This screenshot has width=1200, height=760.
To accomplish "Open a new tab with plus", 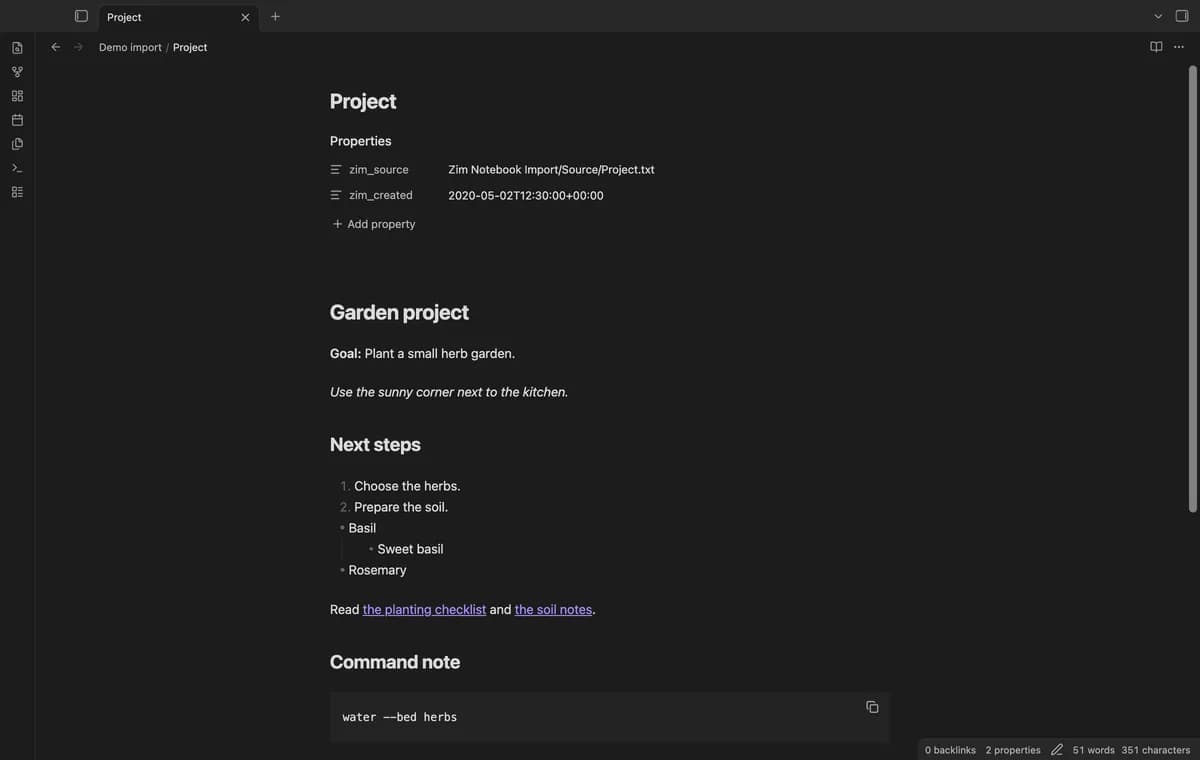I will click(275, 16).
